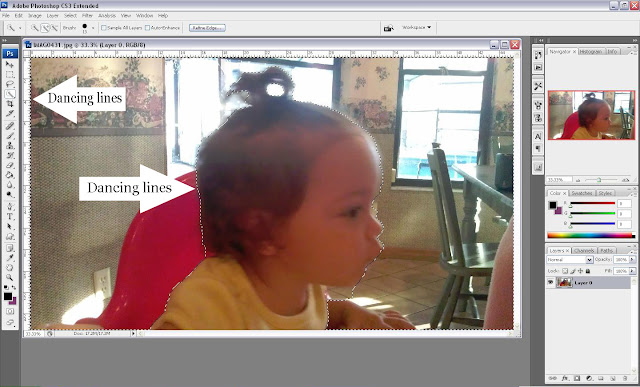Select the Rectangular Marquee tool
The image size is (640, 387).
[10, 74]
